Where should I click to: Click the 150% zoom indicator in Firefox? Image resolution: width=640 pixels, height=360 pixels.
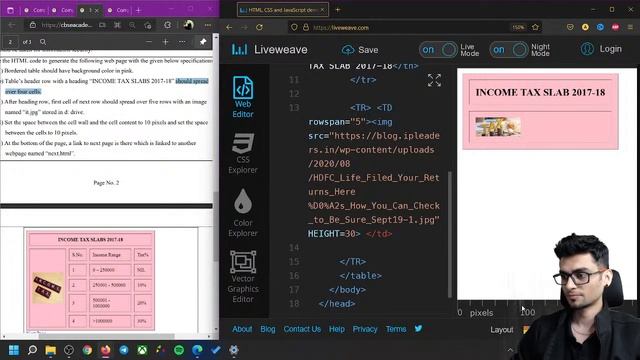click(518, 27)
